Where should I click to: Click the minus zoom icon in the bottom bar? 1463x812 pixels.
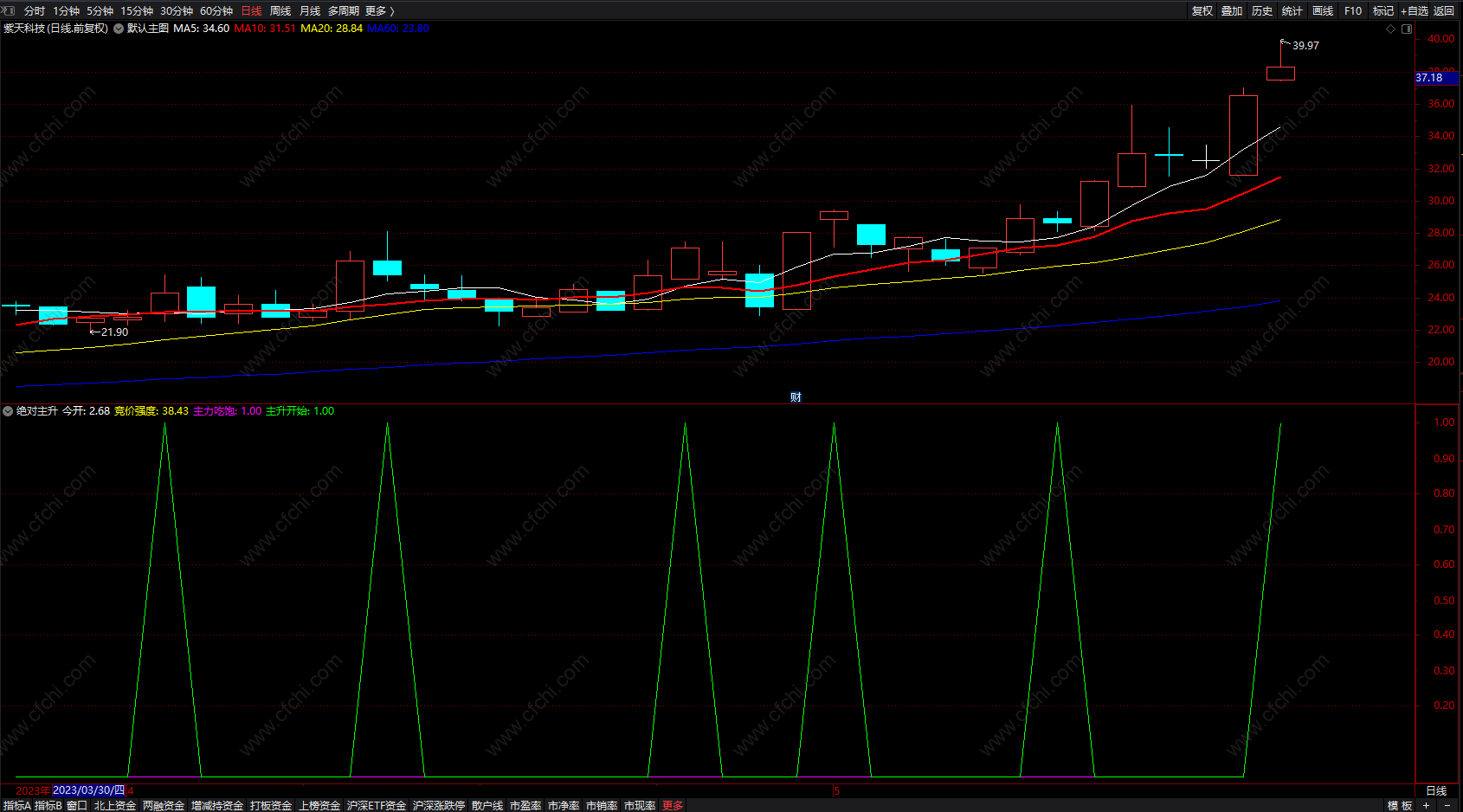(x=1447, y=805)
